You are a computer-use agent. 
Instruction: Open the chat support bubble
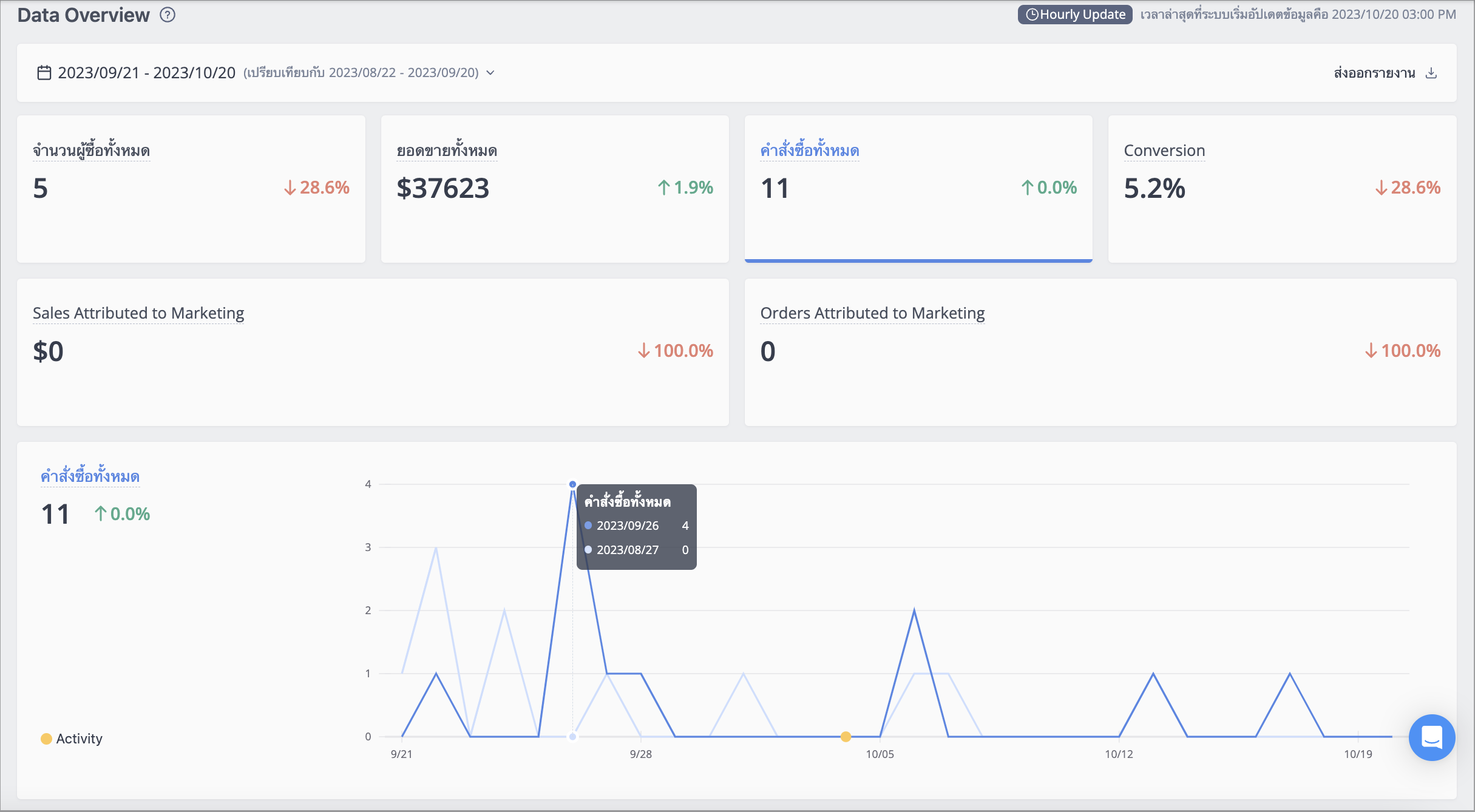click(x=1432, y=737)
